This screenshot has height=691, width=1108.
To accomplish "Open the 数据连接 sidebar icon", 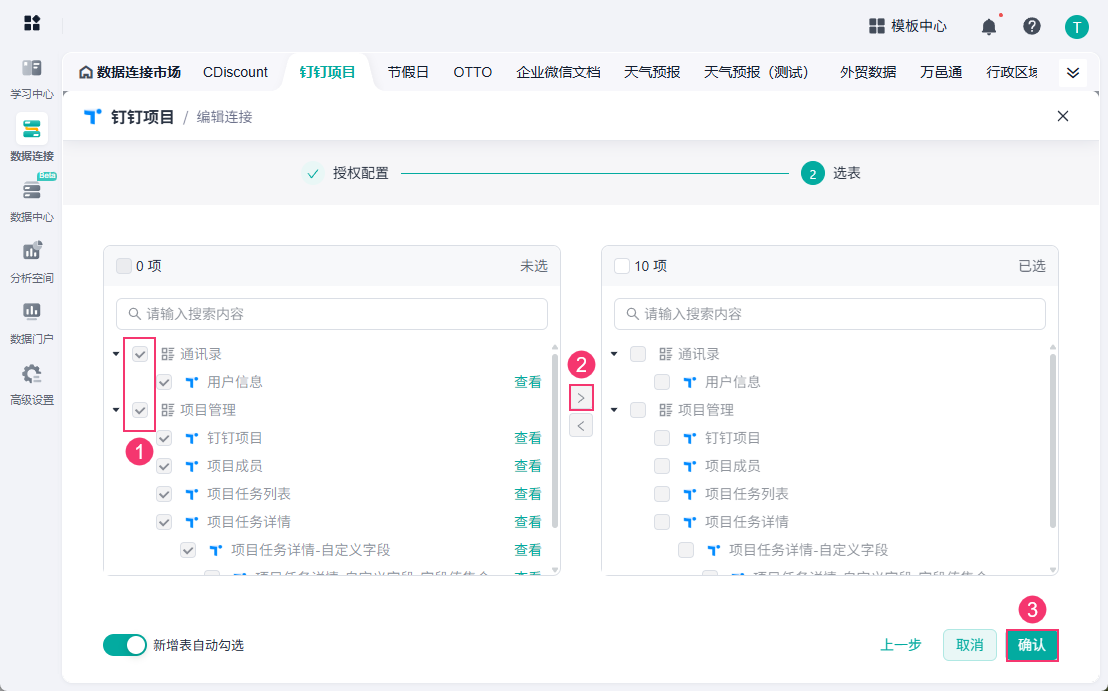I will click(x=32, y=129).
